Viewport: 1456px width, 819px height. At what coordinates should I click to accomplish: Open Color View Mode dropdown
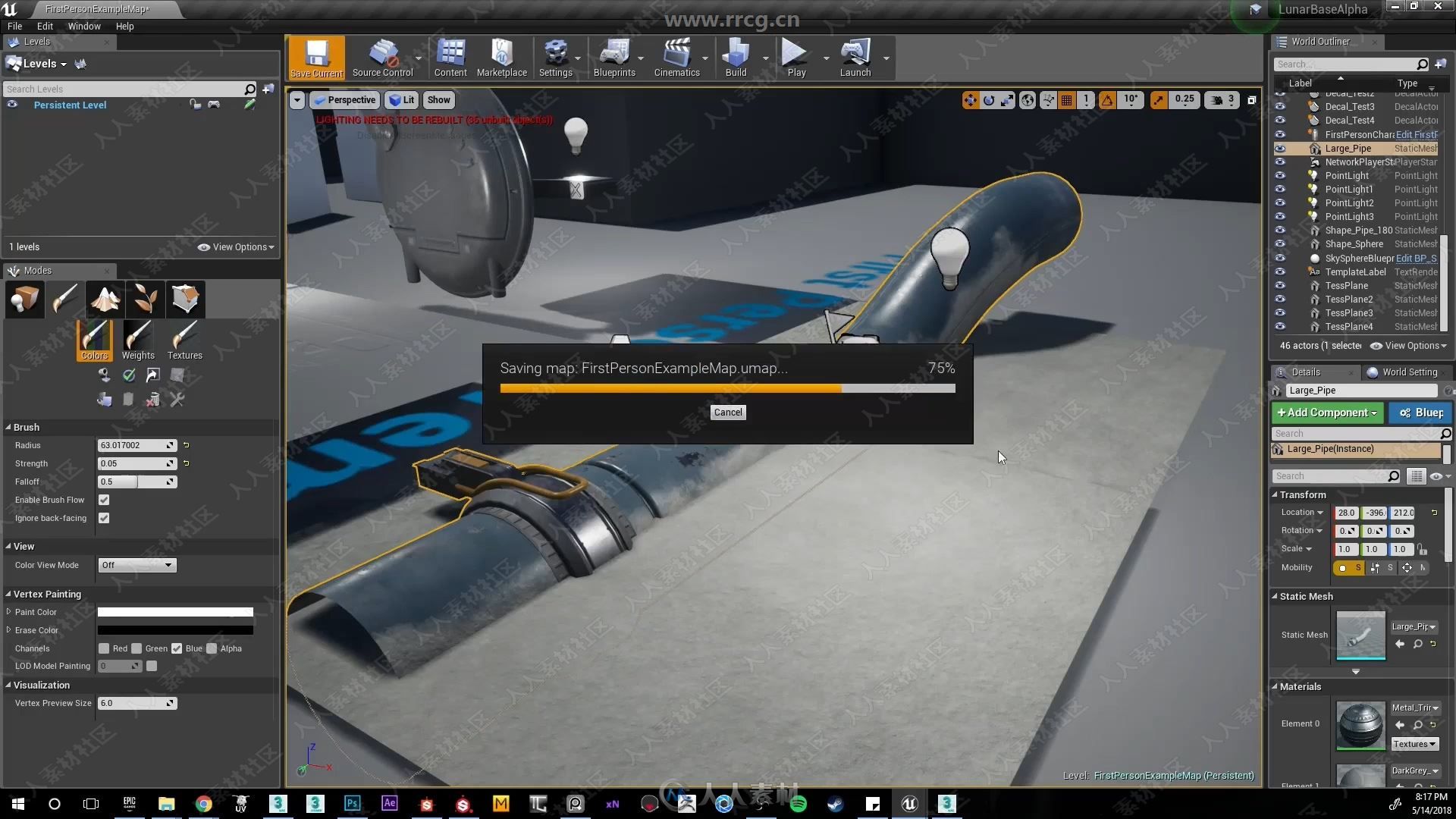pyautogui.click(x=137, y=565)
